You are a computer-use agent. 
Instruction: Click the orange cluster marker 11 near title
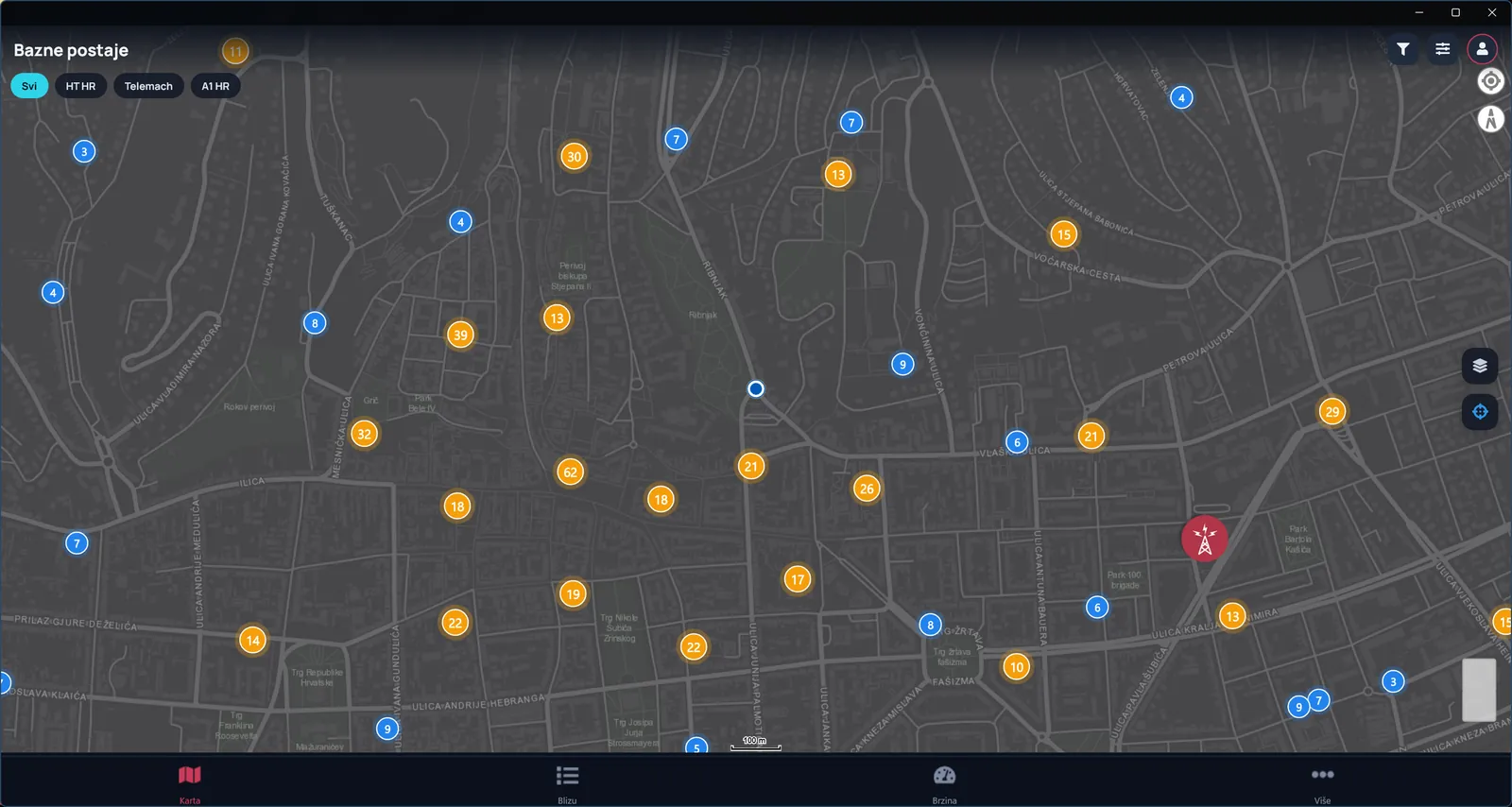pos(235,51)
